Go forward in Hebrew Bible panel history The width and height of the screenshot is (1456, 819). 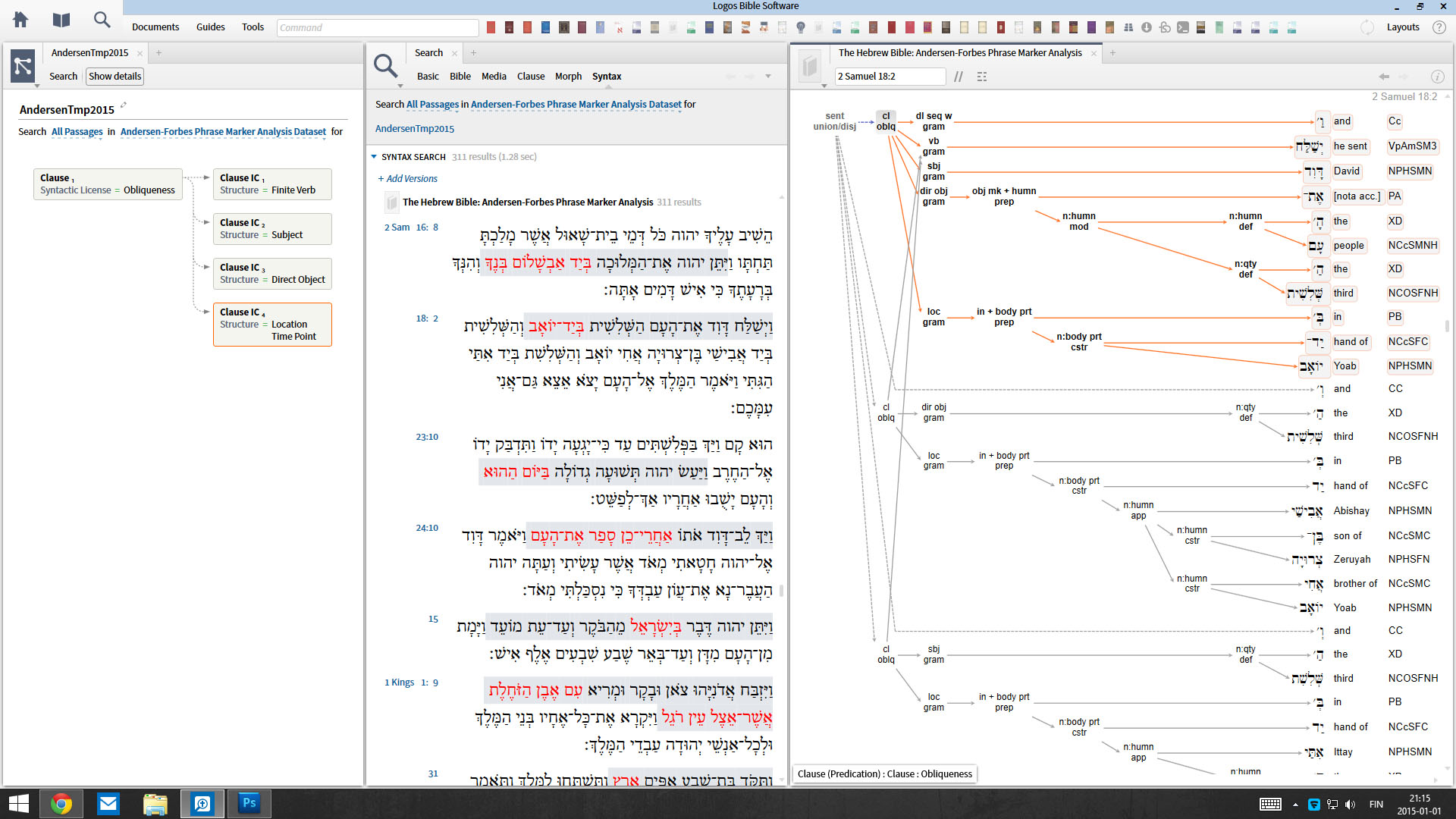(x=1404, y=77)
